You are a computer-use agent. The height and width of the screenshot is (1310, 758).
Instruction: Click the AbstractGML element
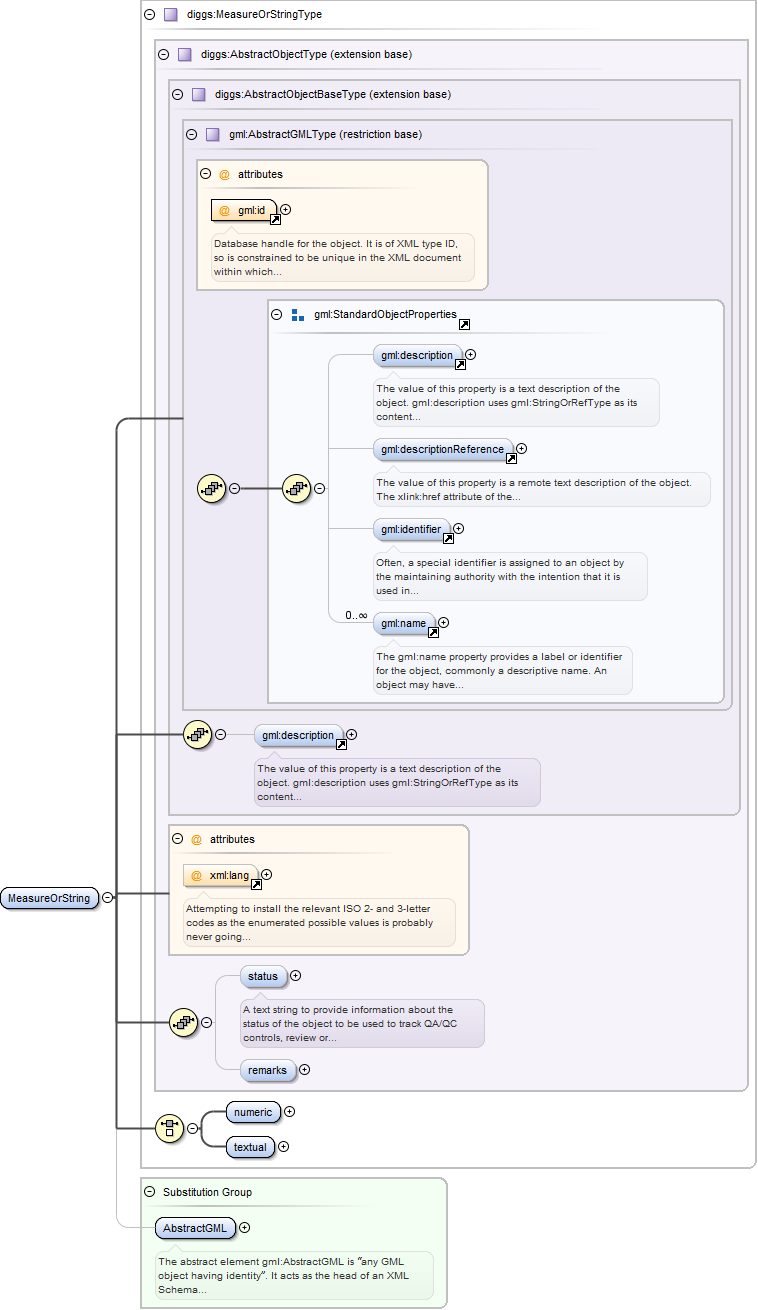point(194,1228)
